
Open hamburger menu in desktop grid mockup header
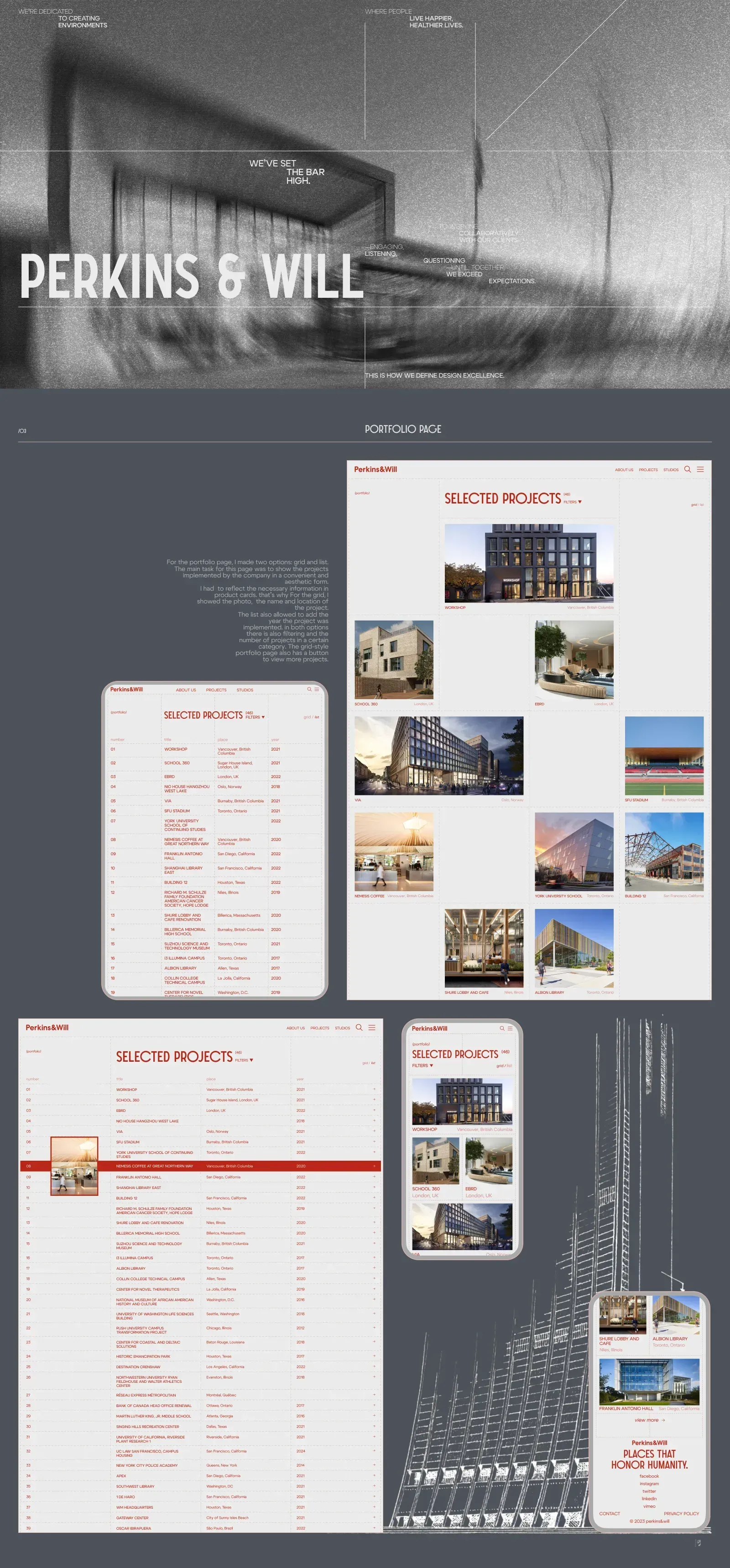tap(700, 469)
